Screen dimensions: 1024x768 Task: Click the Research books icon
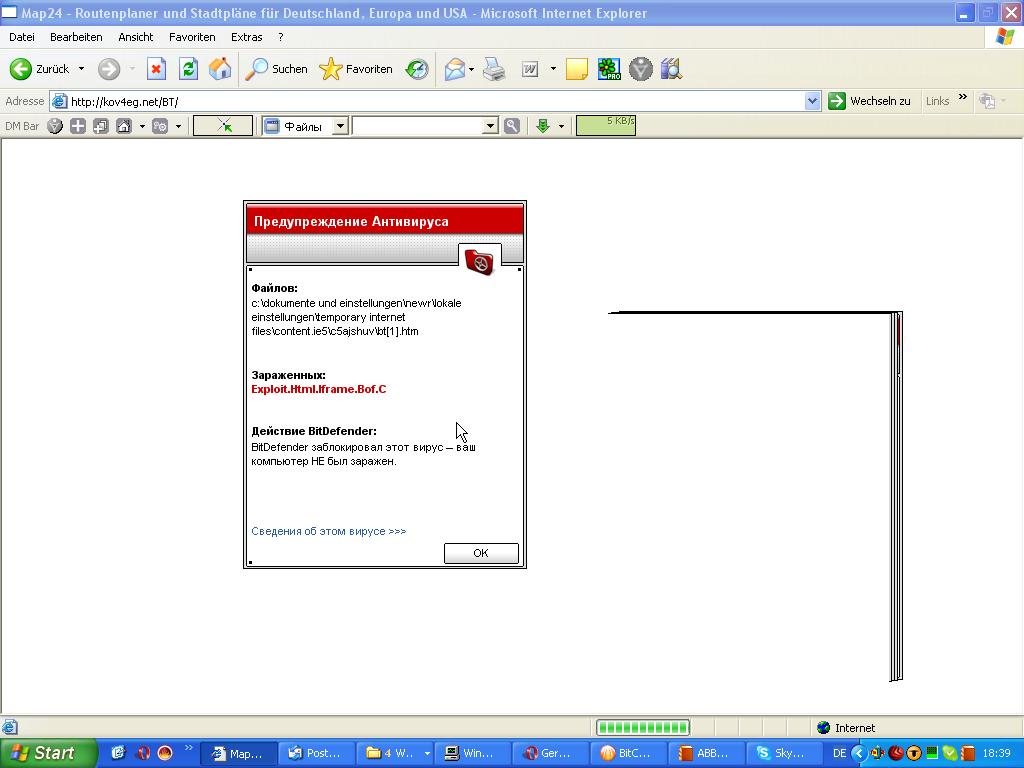(671, 69)
